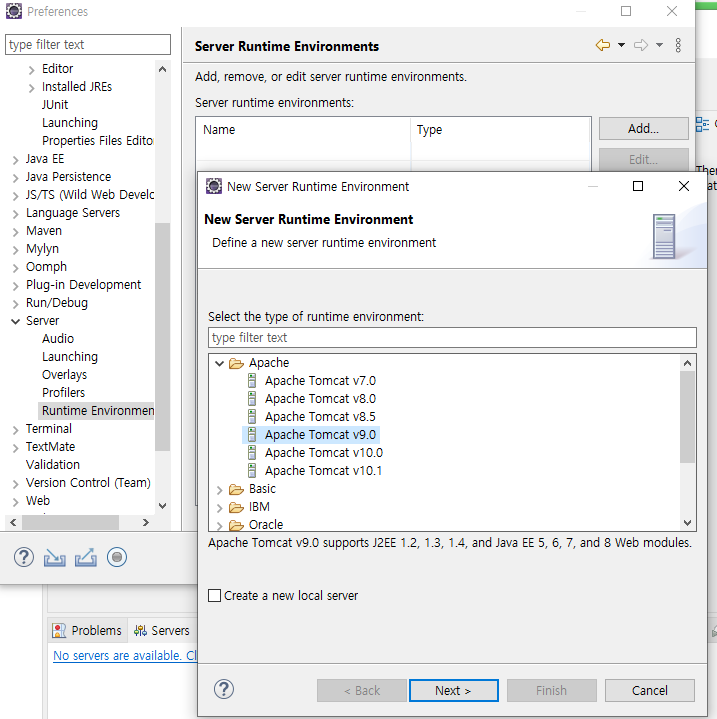
Task: Select JUnit preferences item
Action: [x=55, y=105]
